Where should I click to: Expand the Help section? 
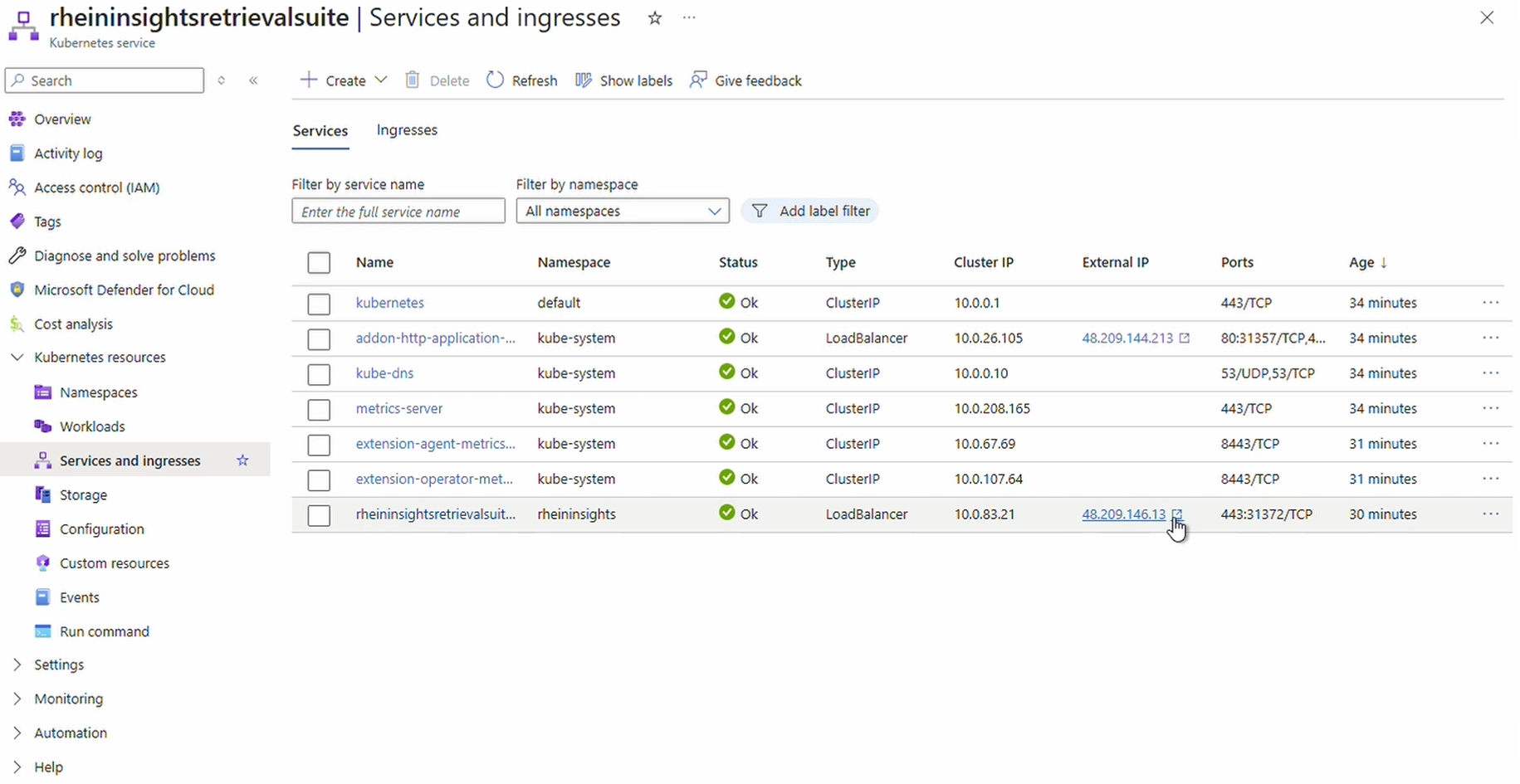[x=17, y=767]
